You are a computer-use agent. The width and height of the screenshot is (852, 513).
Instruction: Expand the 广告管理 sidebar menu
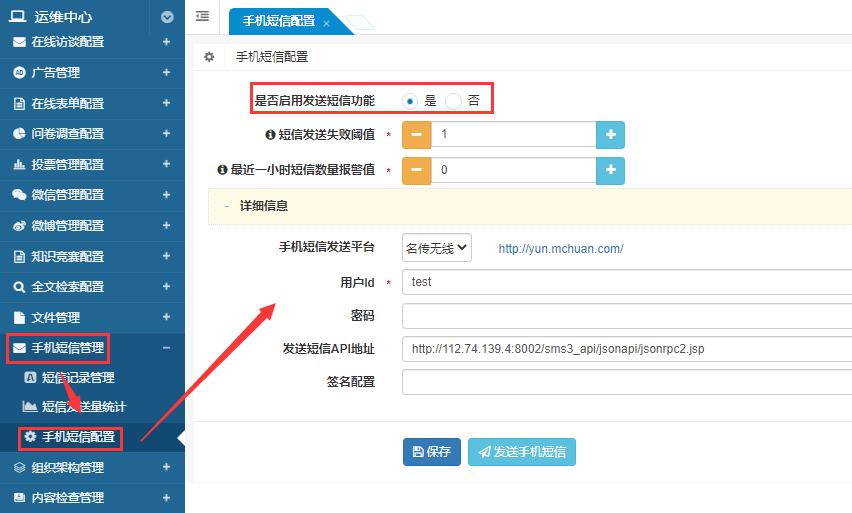click(x=166, y=73)
